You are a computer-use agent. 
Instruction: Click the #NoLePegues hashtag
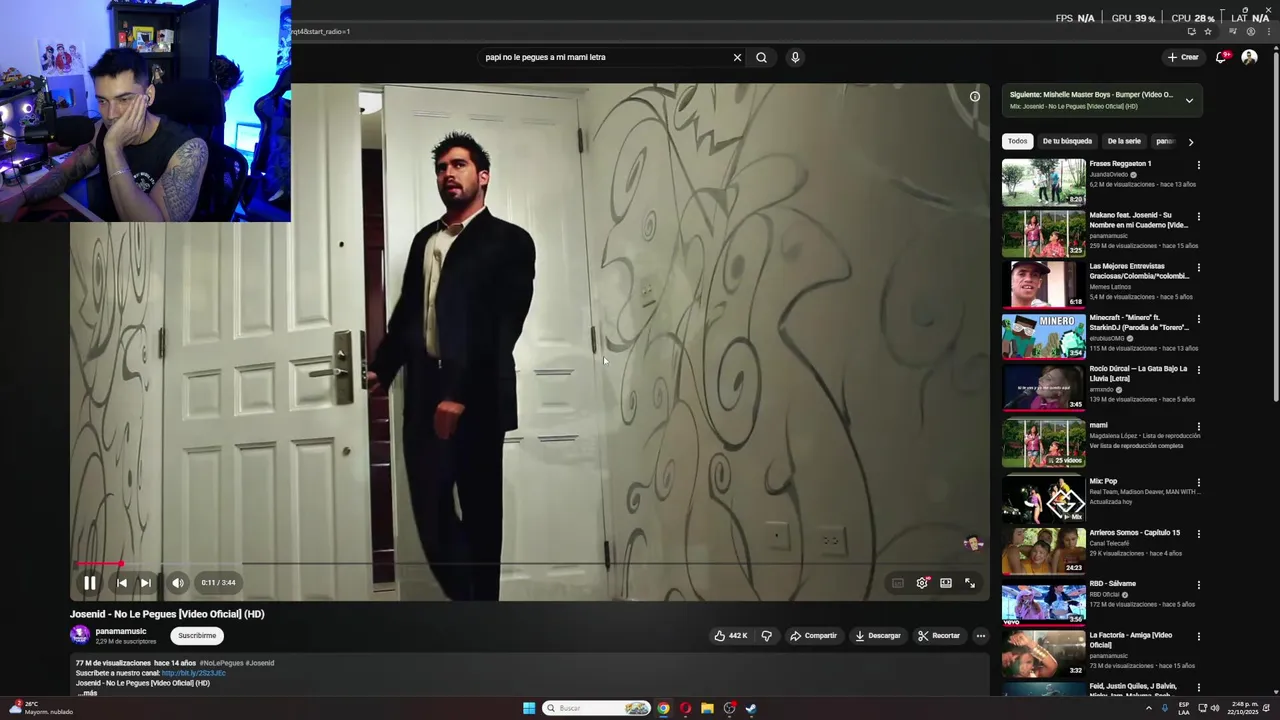[x=221, y=663]
